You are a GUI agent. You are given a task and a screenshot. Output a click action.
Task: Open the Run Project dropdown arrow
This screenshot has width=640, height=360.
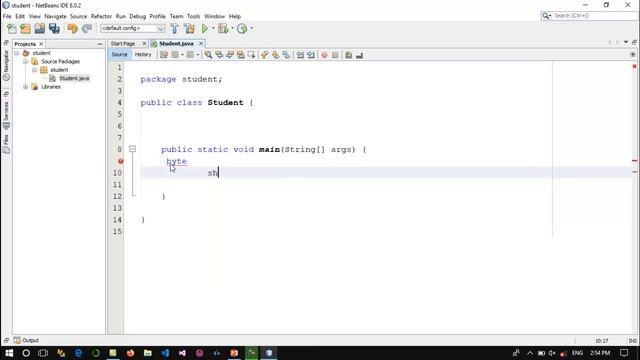[x=213, y=28]
